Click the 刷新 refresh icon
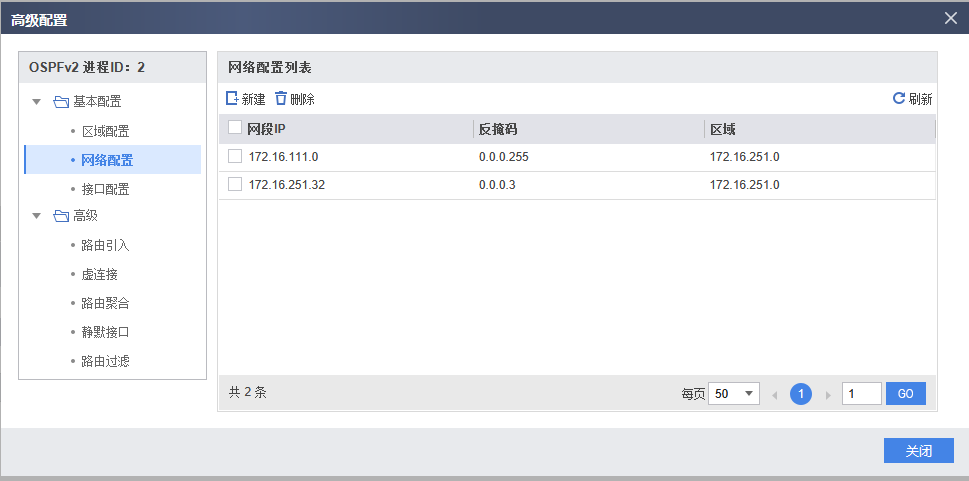Screen dimensions: 969x481 click(x=899, y=99)
